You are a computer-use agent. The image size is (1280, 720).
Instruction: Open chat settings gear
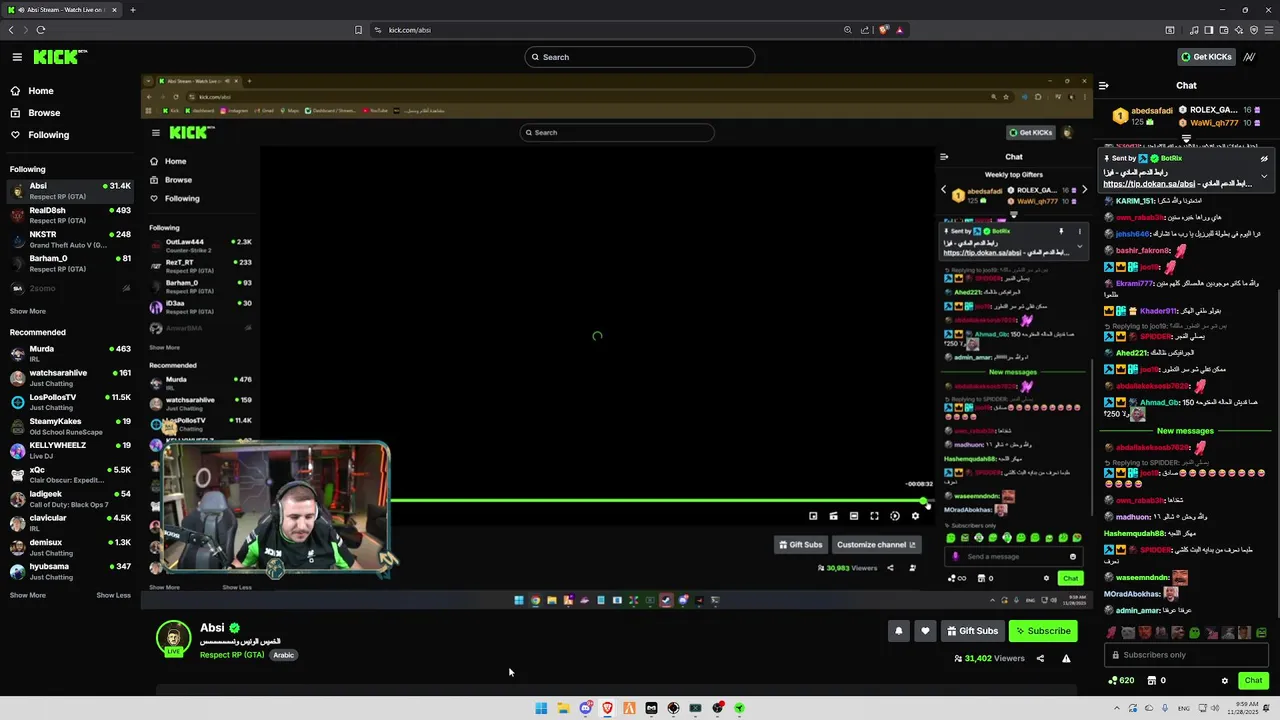click(1225, 681)
